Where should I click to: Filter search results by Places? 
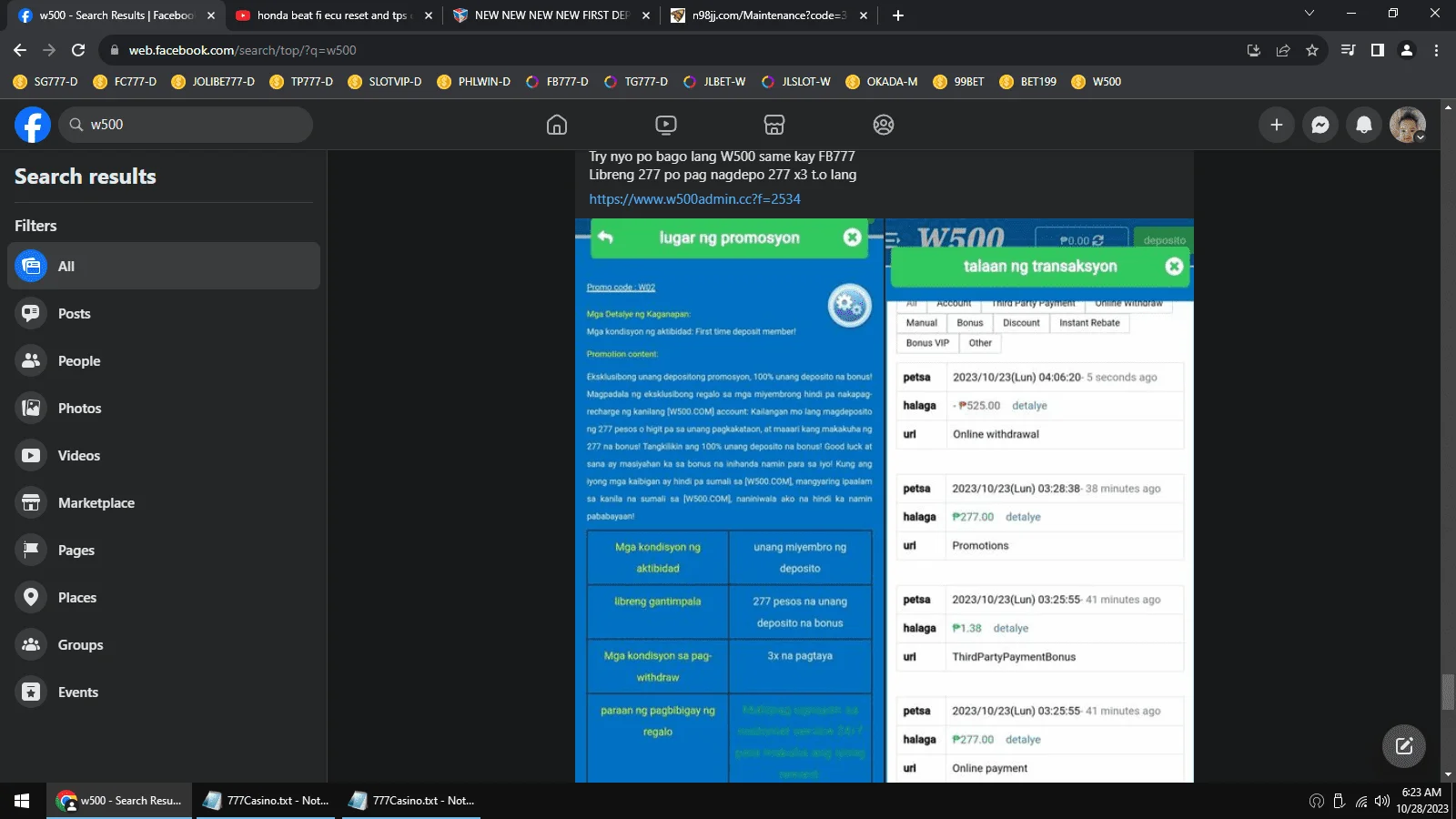164,597
